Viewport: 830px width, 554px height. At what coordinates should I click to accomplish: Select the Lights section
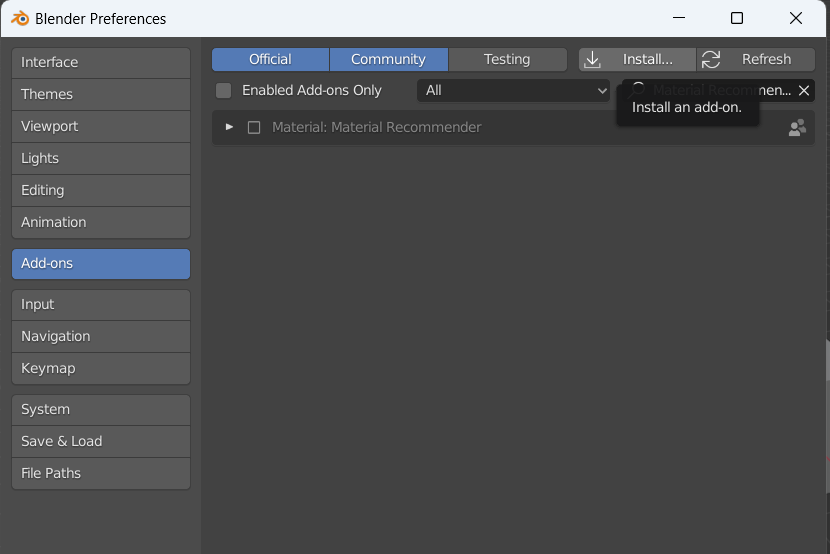[x=101, y=158]
